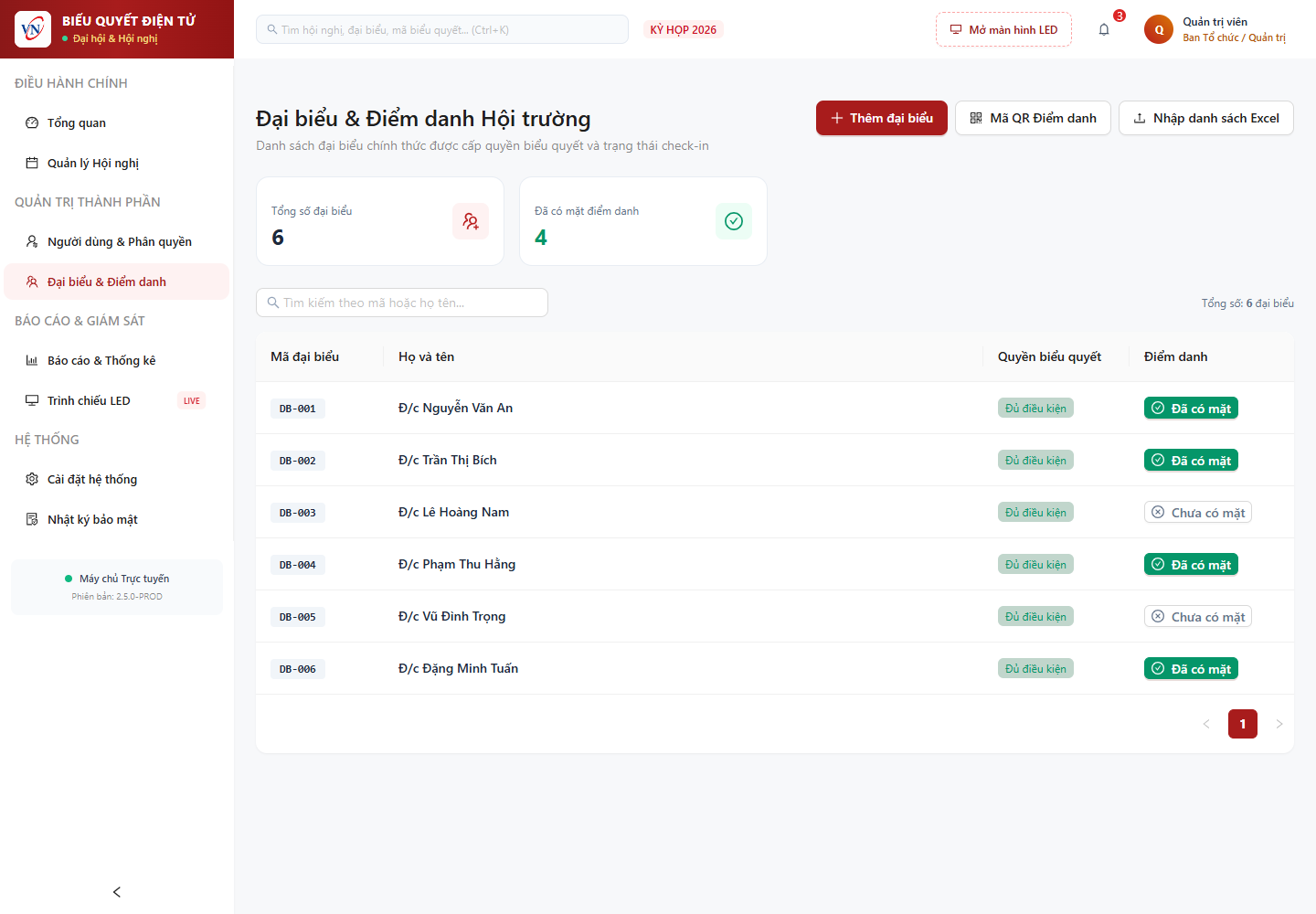1316x914 pixels.
Task: Mark Lê Hoàng Nam as present
Action: coord(1198,512)
